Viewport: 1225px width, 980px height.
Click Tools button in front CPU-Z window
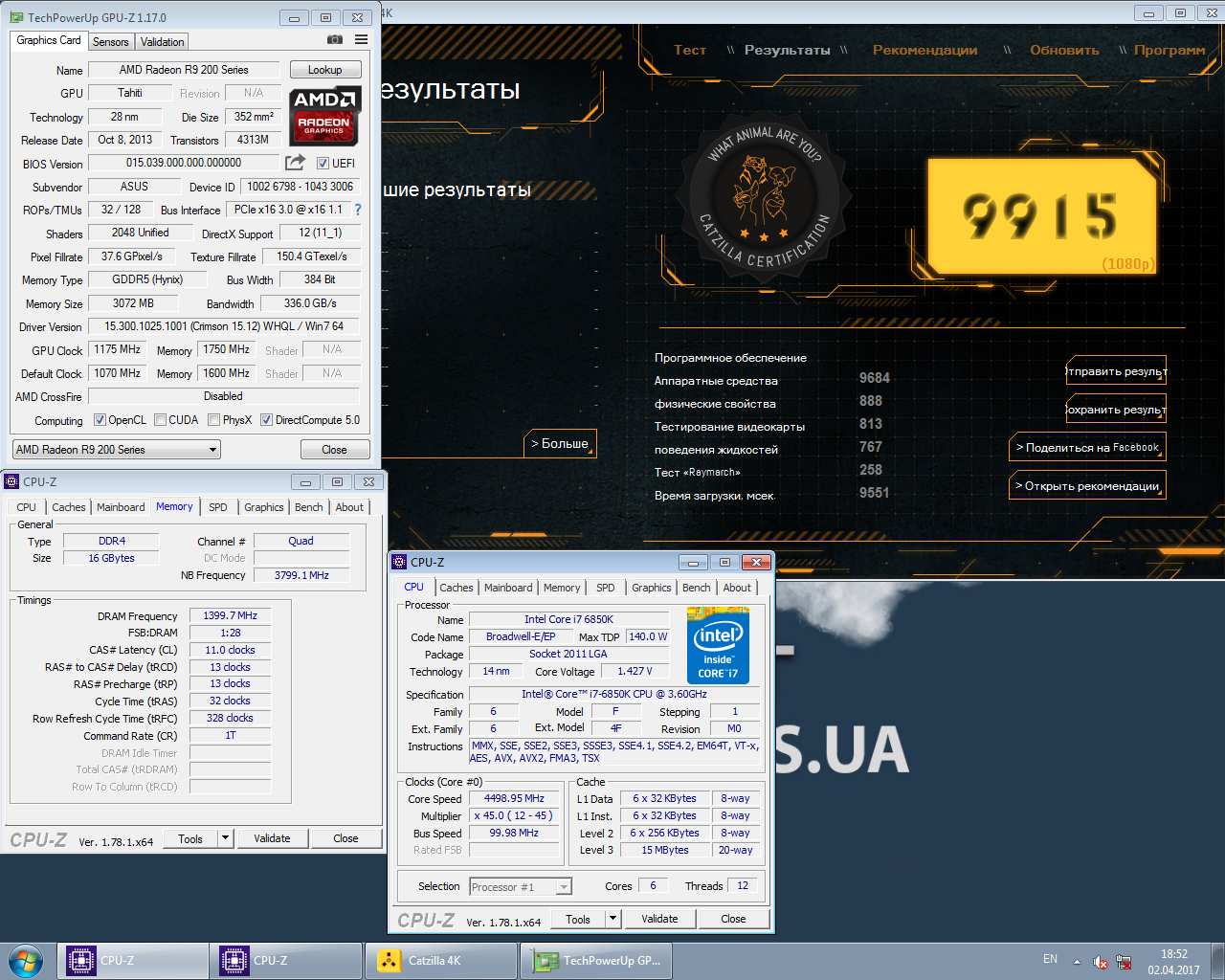[x=578, y=919]
